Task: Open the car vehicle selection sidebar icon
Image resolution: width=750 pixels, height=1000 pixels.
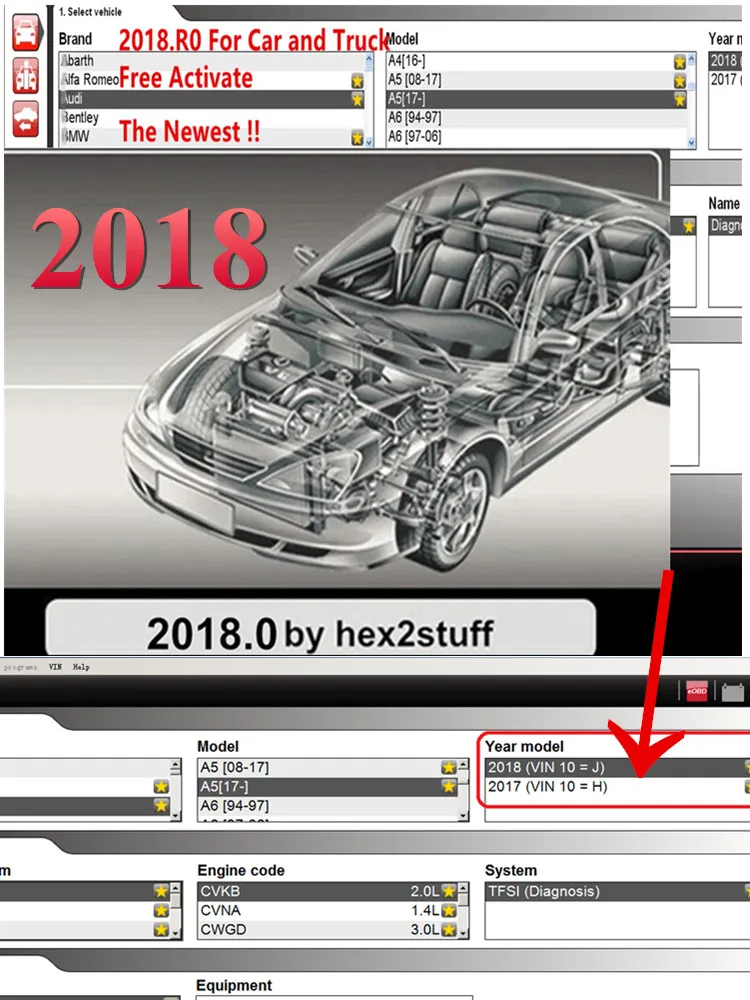Action: (x=26, y=33)
